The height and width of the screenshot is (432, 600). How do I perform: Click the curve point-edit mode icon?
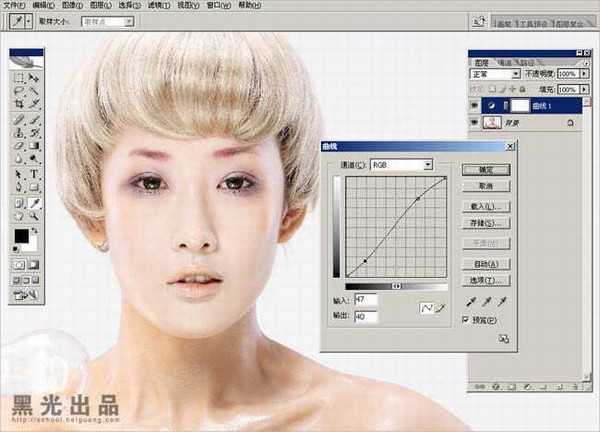(425, 308)
